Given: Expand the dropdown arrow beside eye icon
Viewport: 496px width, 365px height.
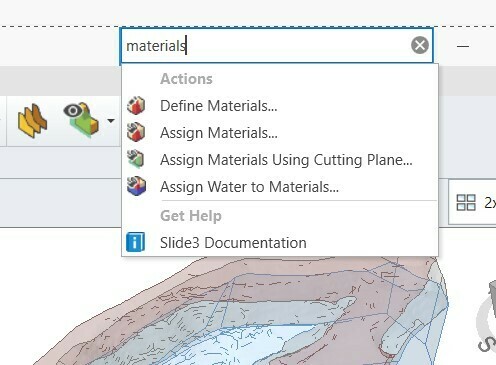Looking at the screenshot, I should 111,121.
